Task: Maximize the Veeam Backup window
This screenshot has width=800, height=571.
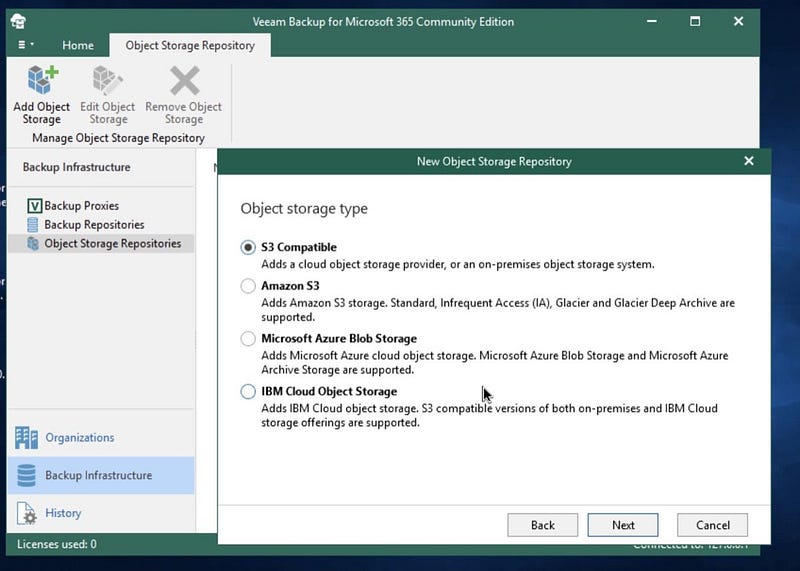Action: click(x=695, y=21)
